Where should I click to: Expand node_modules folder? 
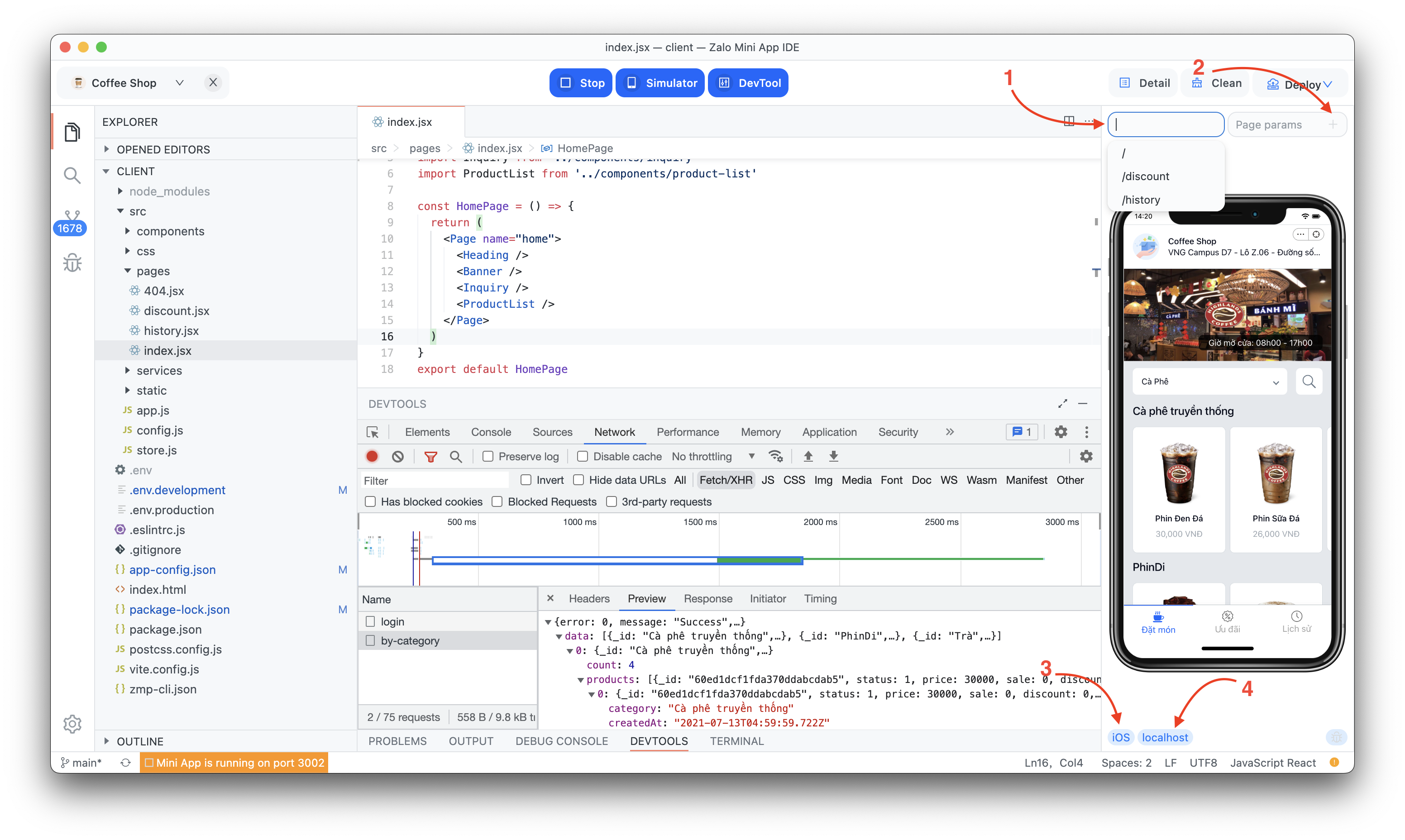point(120,191)
